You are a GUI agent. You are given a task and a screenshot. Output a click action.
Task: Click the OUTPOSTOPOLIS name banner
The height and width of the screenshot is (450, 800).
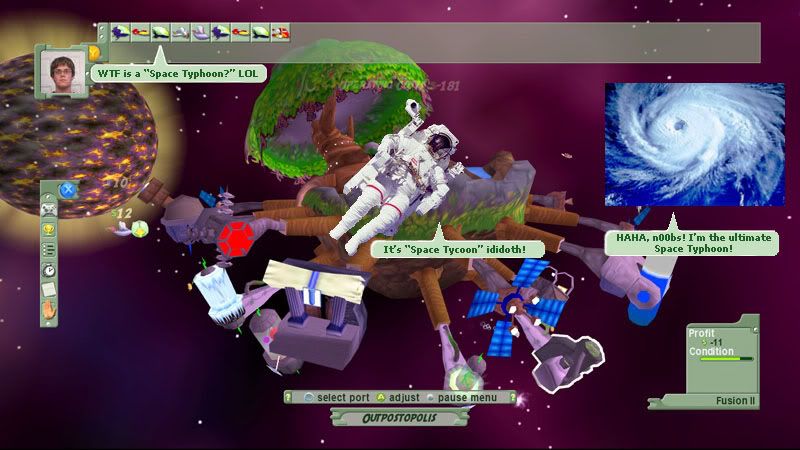coord(399,418)
